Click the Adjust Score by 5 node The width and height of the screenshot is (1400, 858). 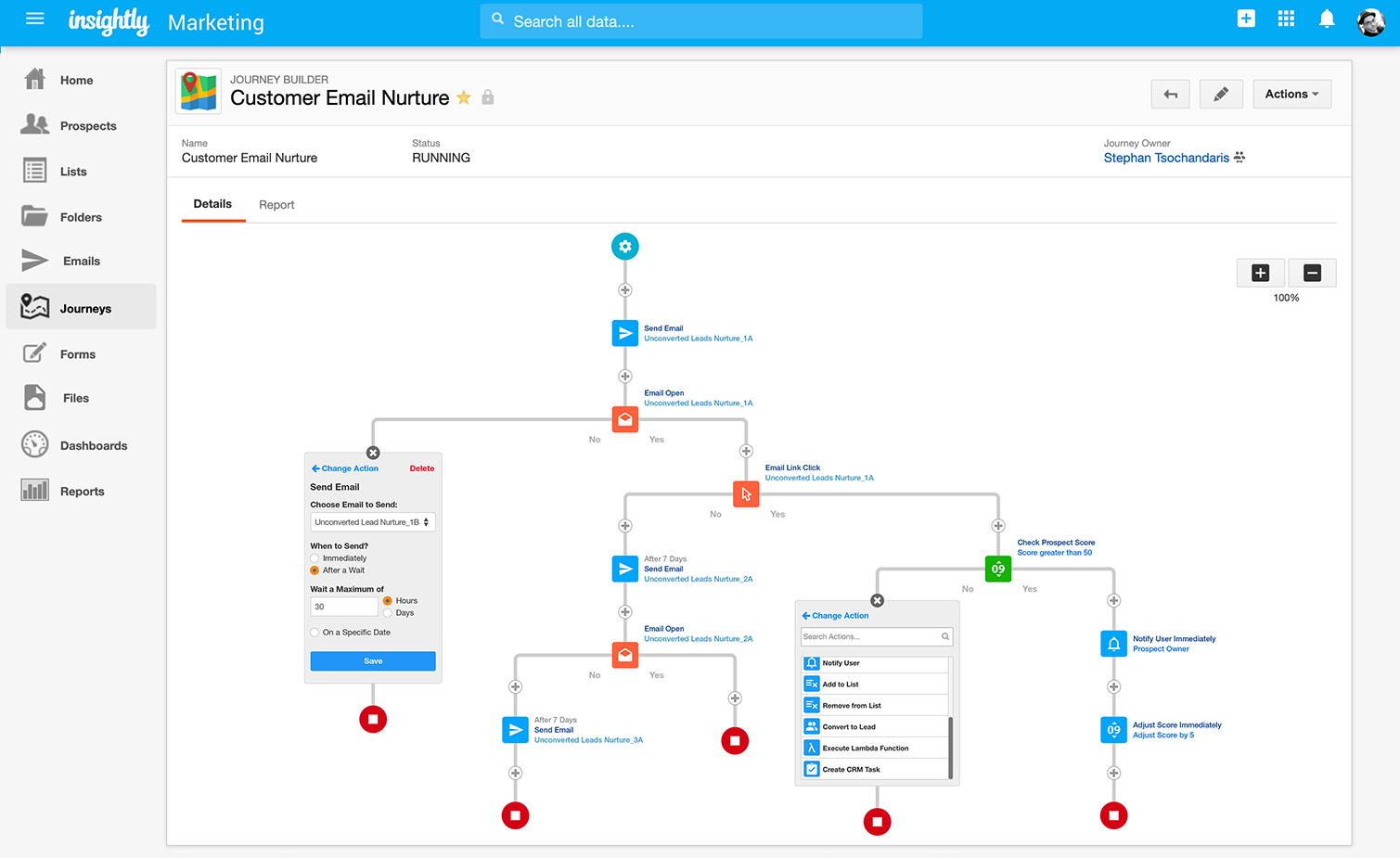pyautogui.click(x=1112, y=730)
